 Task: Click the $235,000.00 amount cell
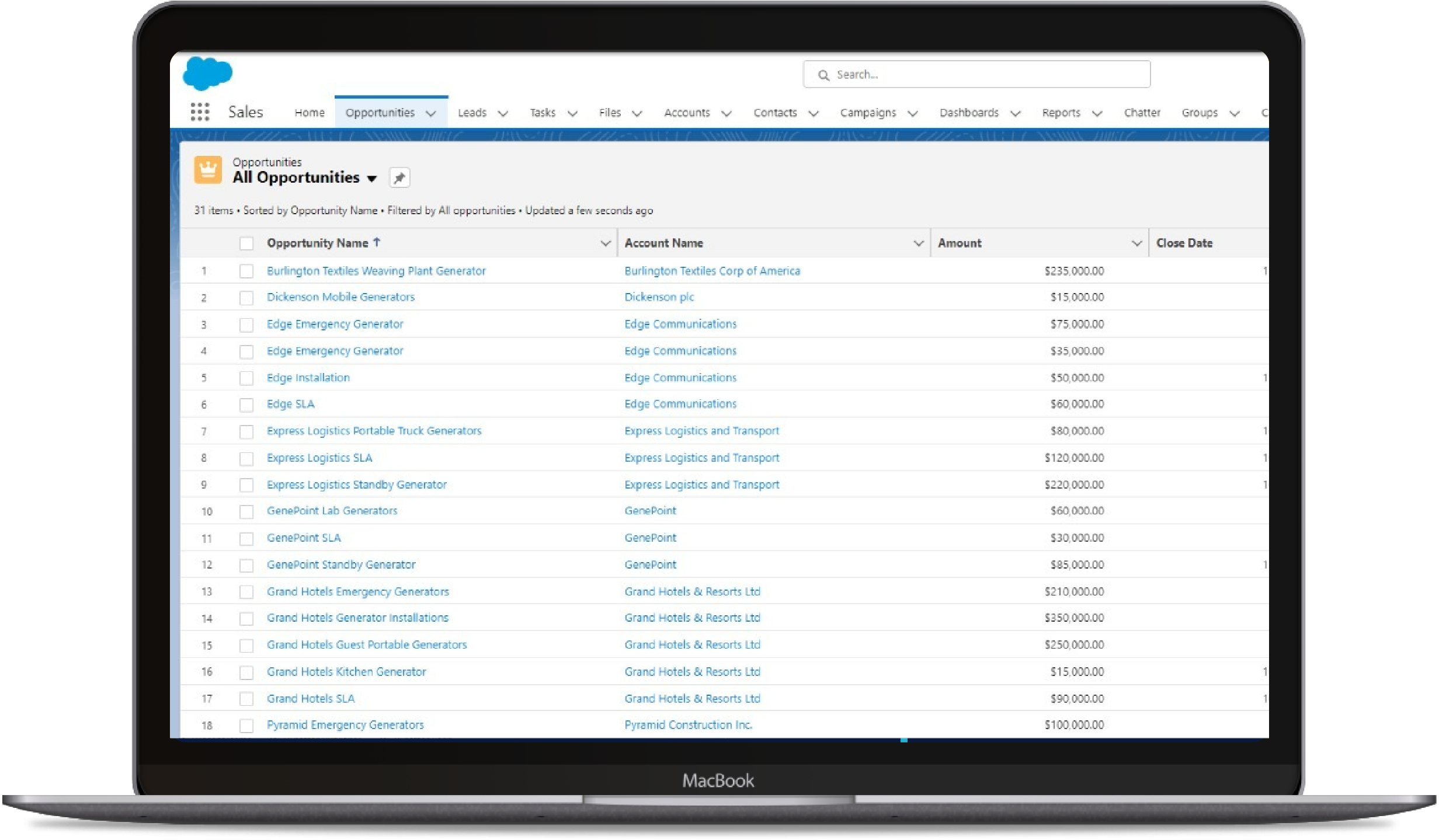pyautogui.click(x=1074, y=271)
